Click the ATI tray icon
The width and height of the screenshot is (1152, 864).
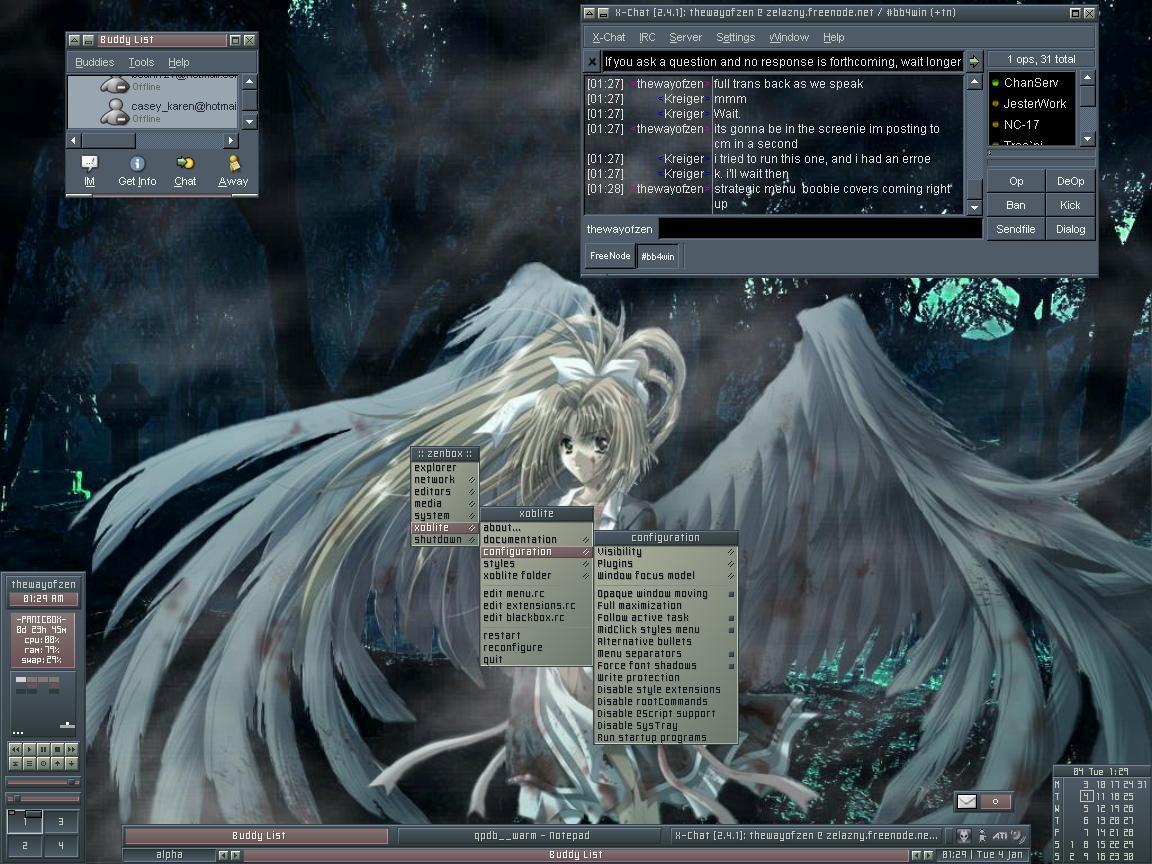click(x=1000, y=835)
